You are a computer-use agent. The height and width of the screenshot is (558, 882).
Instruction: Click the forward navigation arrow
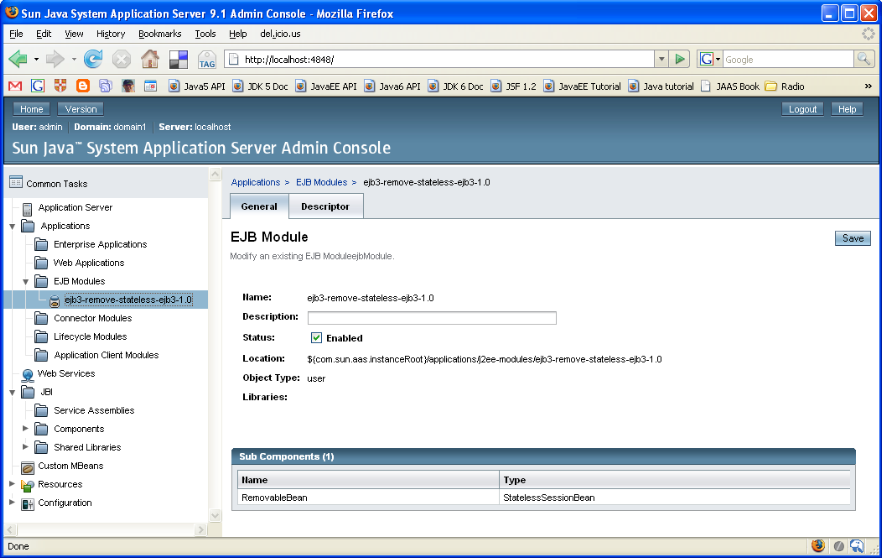coord(56,58)
